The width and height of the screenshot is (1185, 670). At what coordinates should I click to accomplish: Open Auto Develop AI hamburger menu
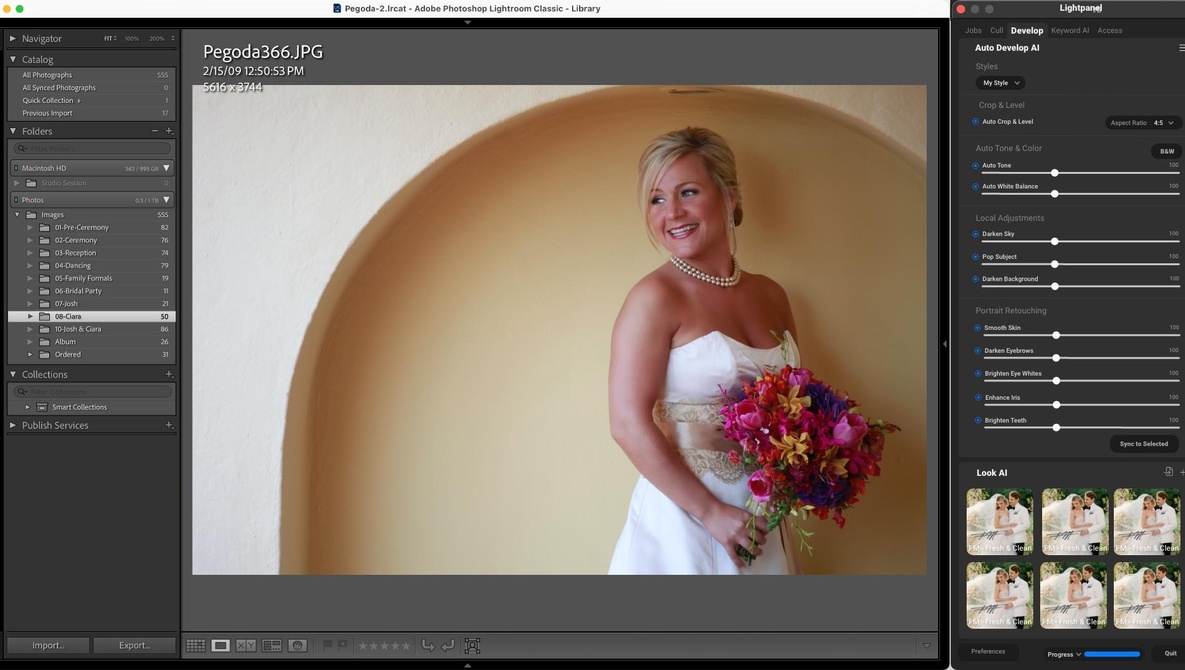(x=1181, y=48)
